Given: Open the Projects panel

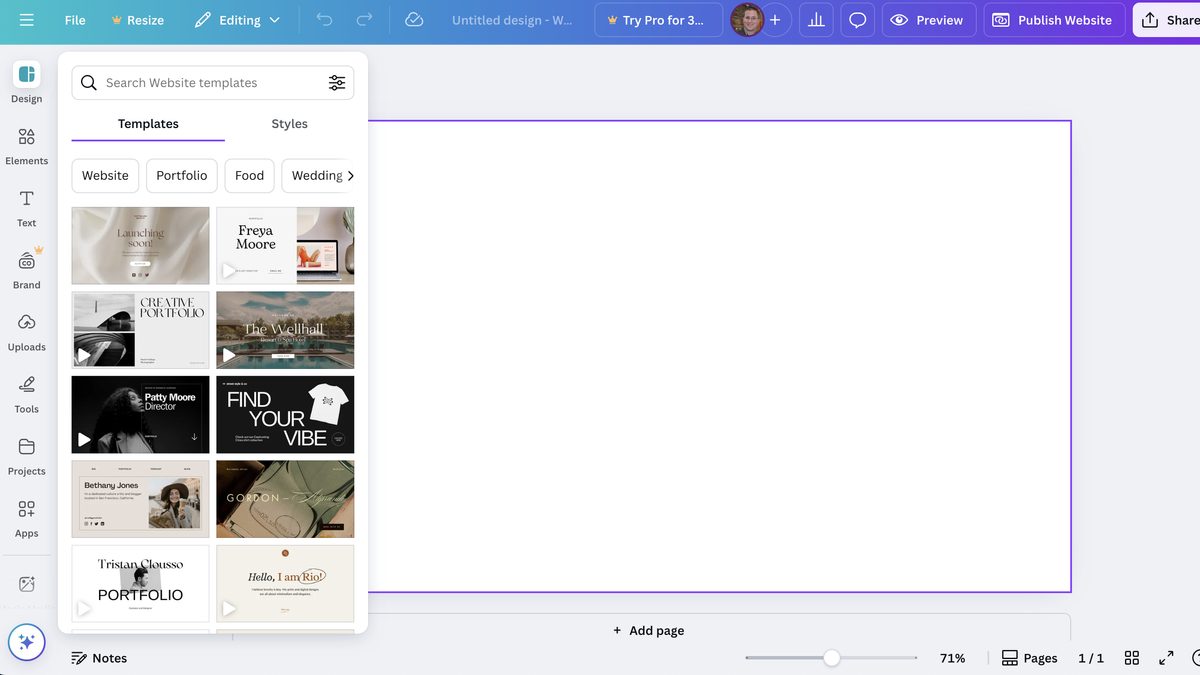Looking at the screenshot, I should tap(26, 453).
